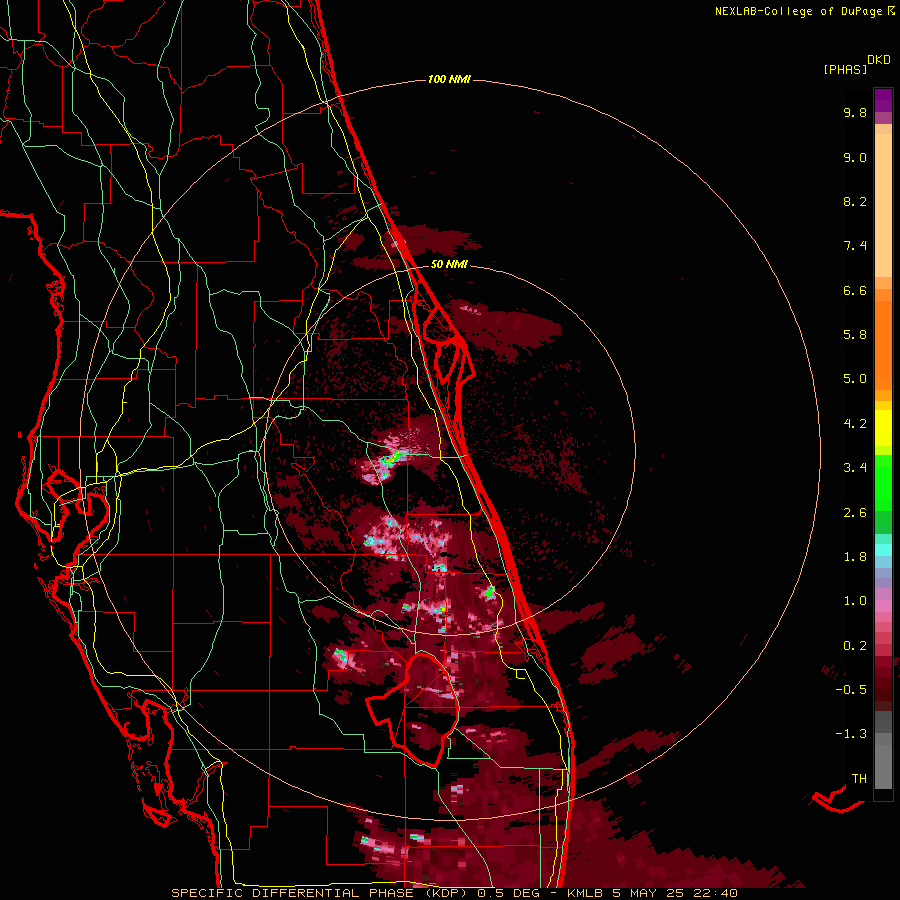Viewport: 900px width, 900px height.
Task: Click the 22:40 timestamp
Action: 714,893
